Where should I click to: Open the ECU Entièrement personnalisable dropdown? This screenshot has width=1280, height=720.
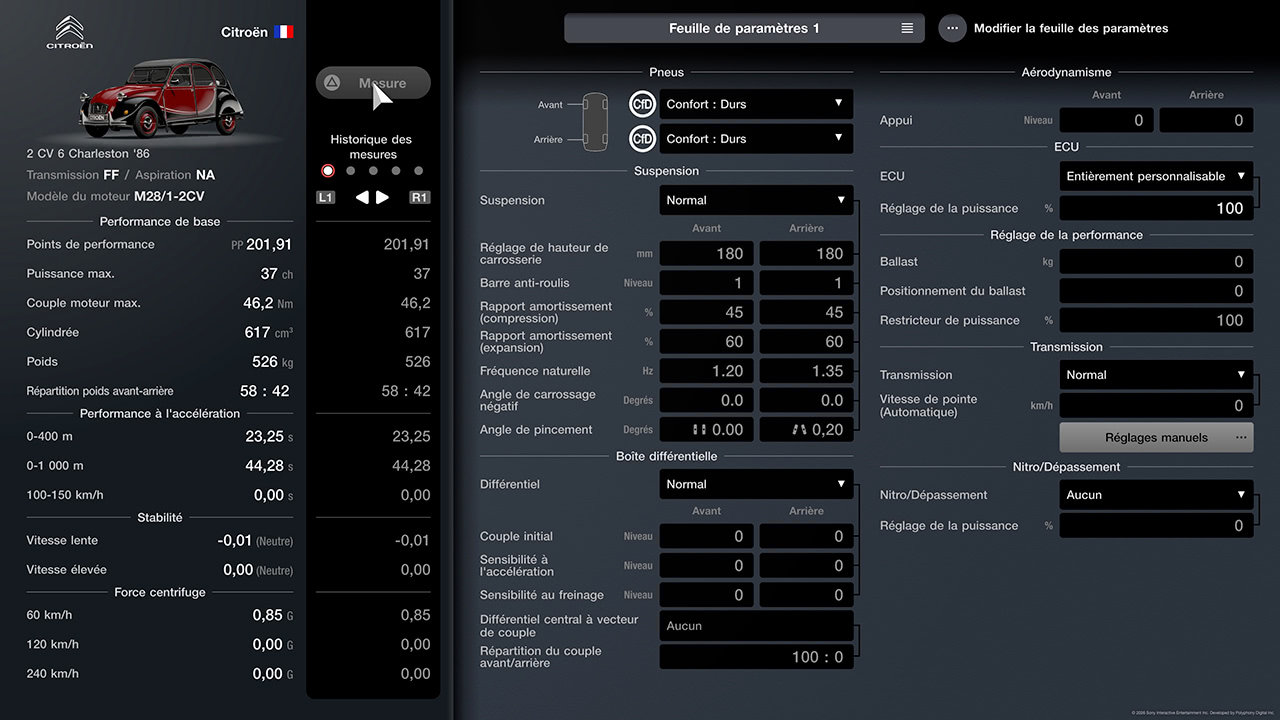click(1156, 176)
